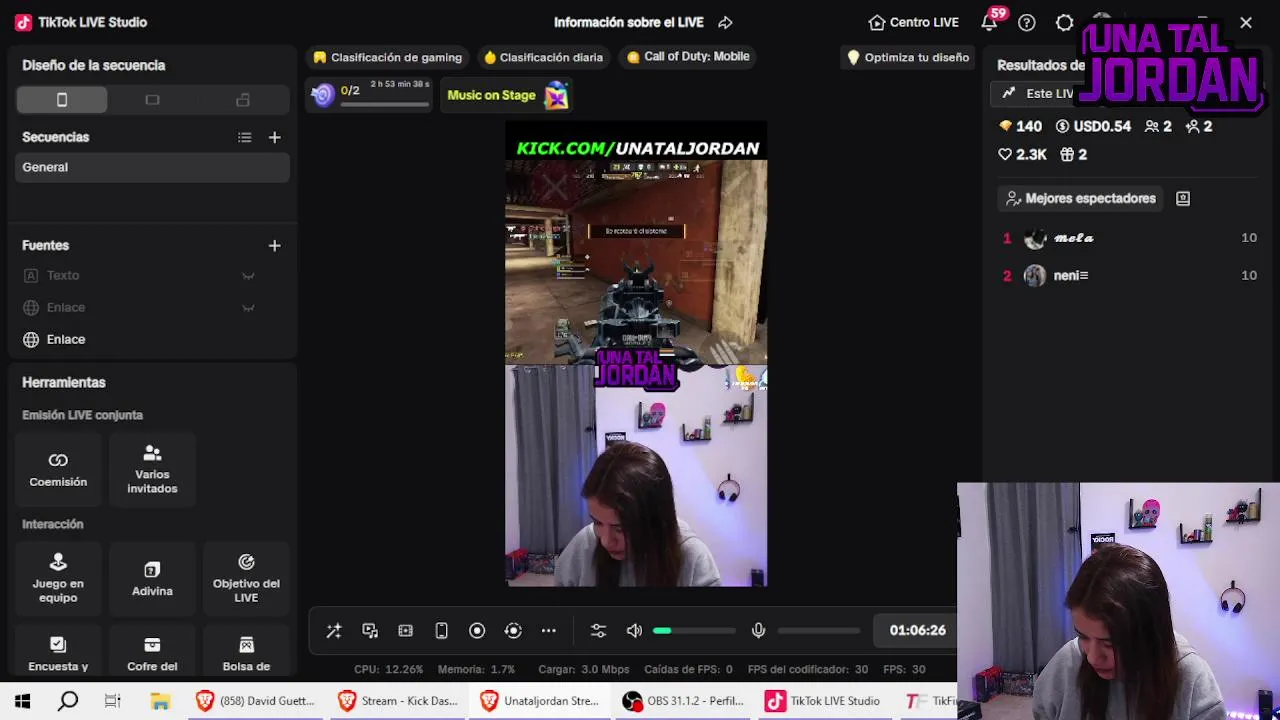Open the settings gear icon

[x=1064, y=22]
